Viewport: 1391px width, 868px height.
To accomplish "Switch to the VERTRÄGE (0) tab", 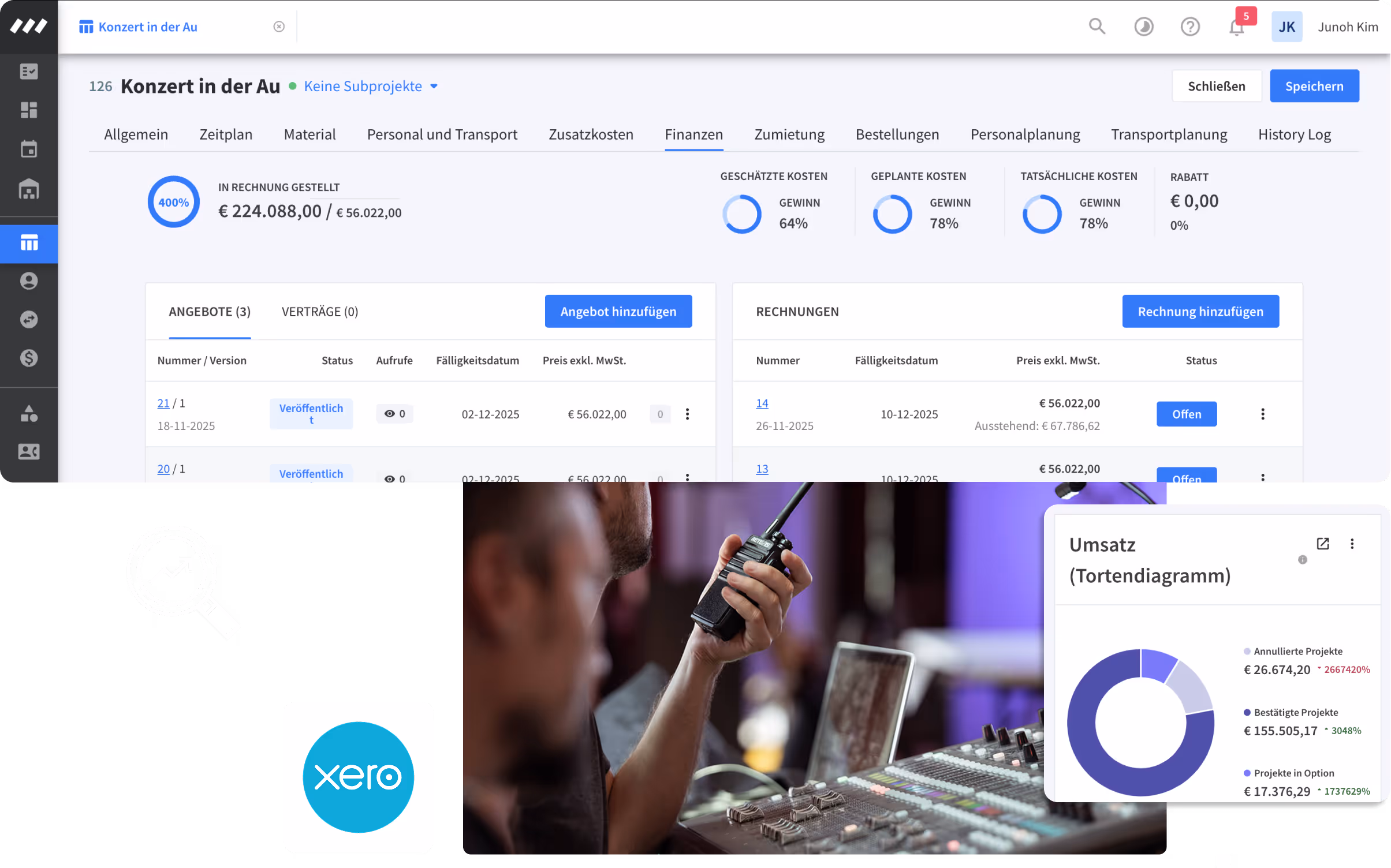I will (319, 312).
